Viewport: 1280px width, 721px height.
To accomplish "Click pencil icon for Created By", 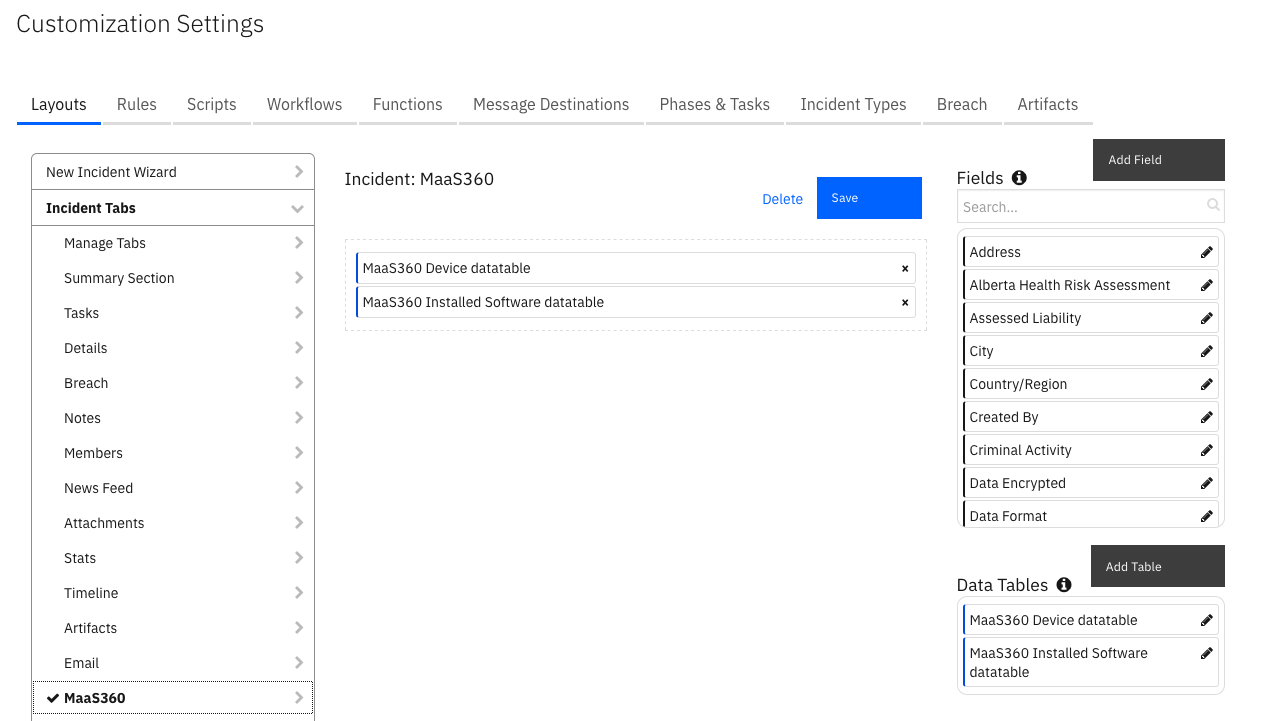I will coord(1207,418).
